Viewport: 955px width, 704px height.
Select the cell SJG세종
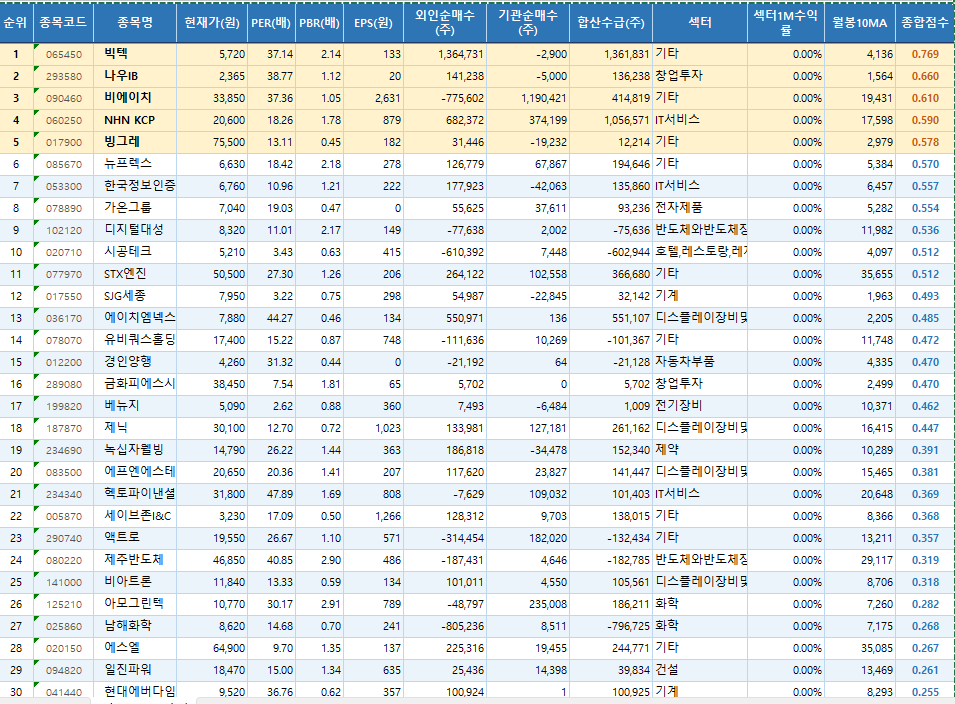point(135,296)
